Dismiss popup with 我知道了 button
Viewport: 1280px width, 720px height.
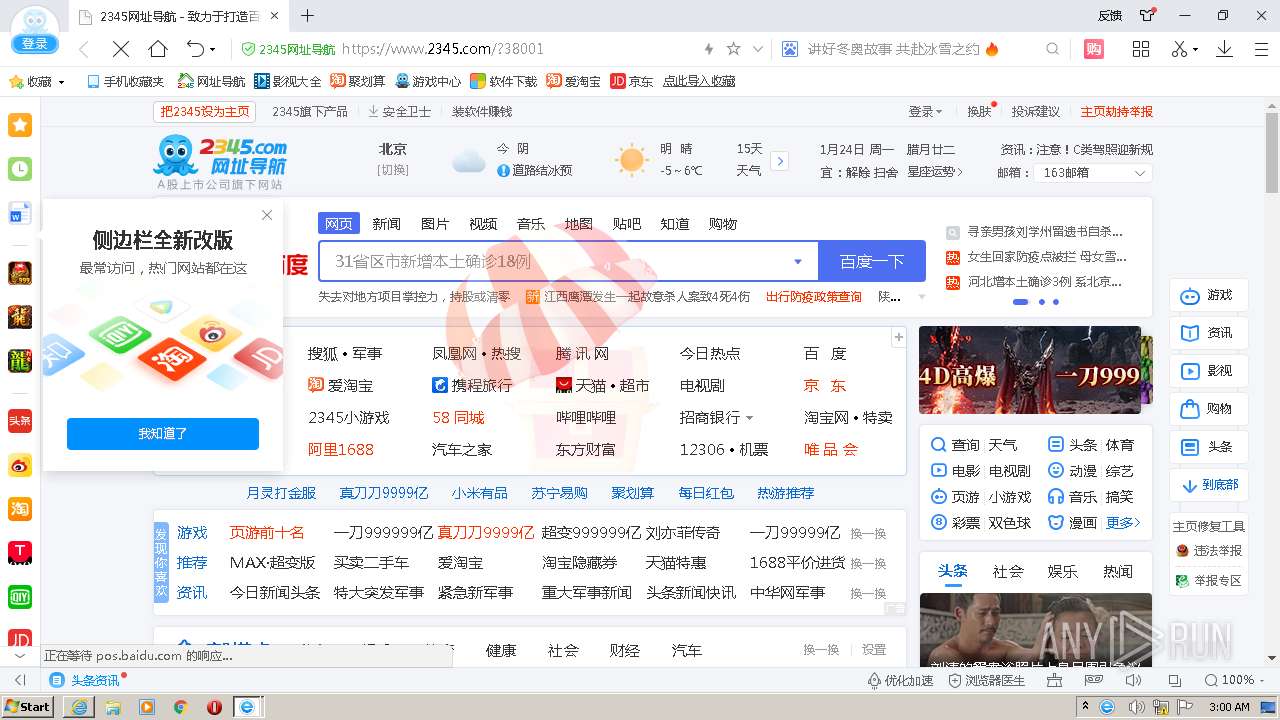163,434
